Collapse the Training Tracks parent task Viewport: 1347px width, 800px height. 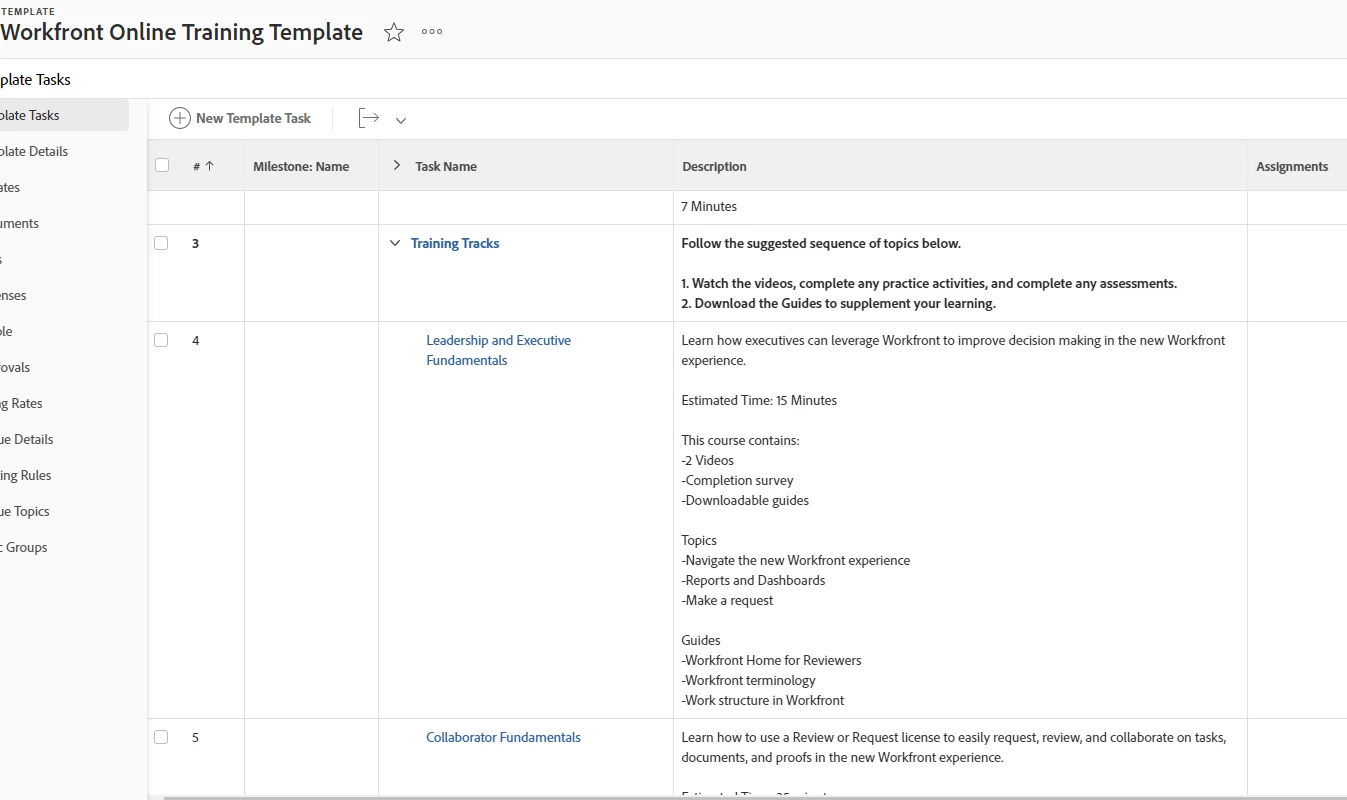[x=395, y=243]
